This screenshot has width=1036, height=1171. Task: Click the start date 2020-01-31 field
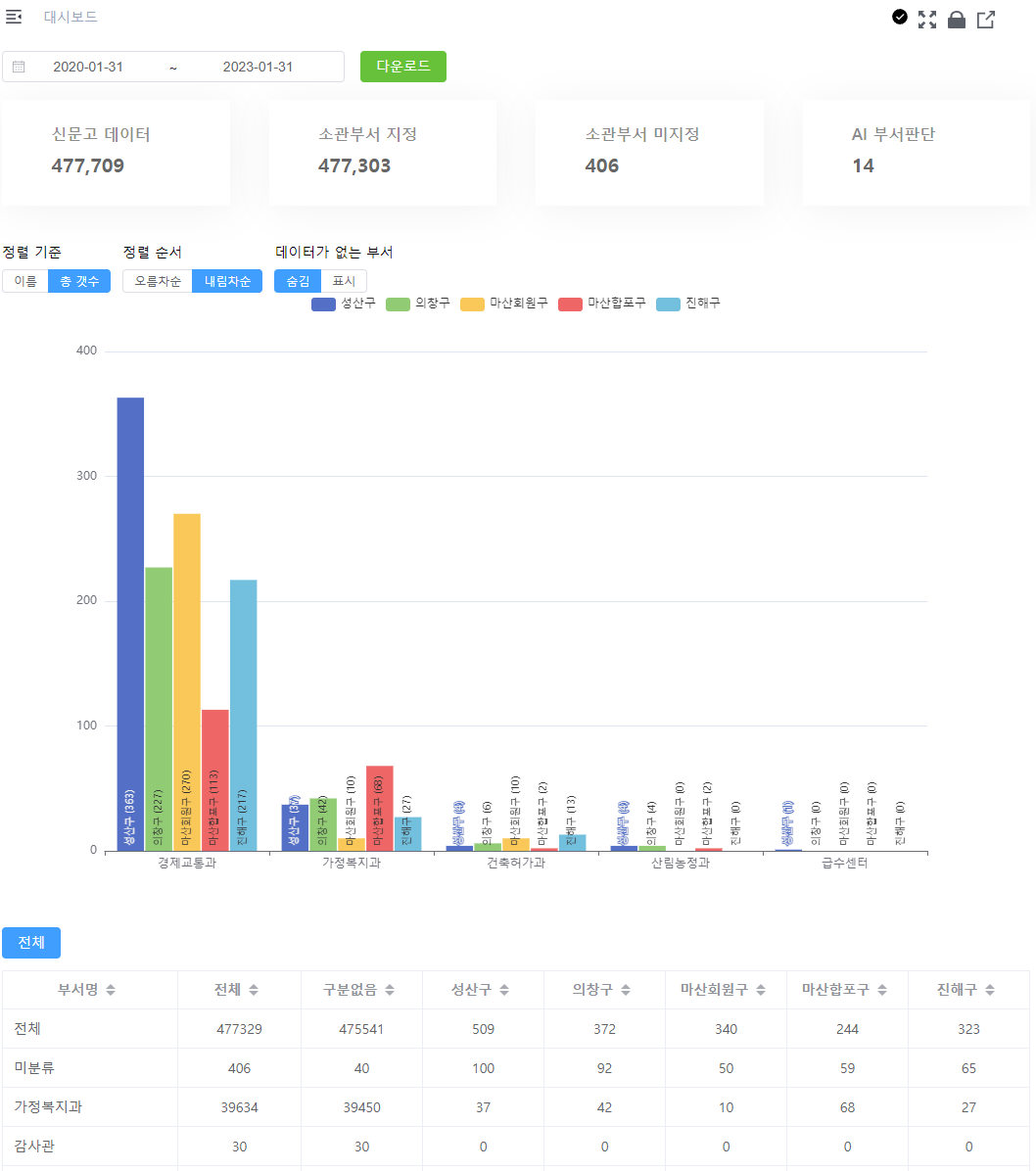click(88, 67)
